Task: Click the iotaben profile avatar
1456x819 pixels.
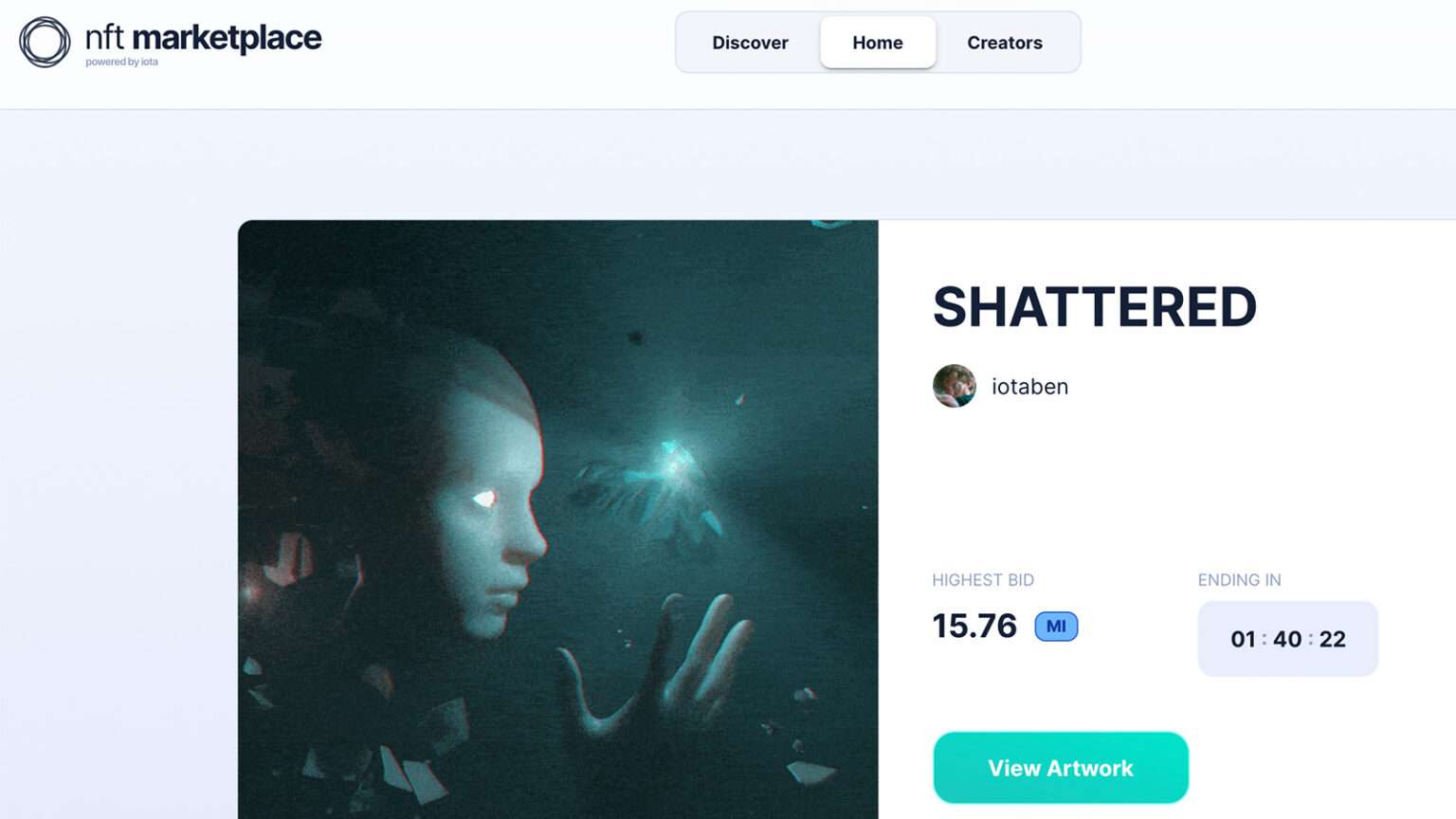Action: coord(955,386)
